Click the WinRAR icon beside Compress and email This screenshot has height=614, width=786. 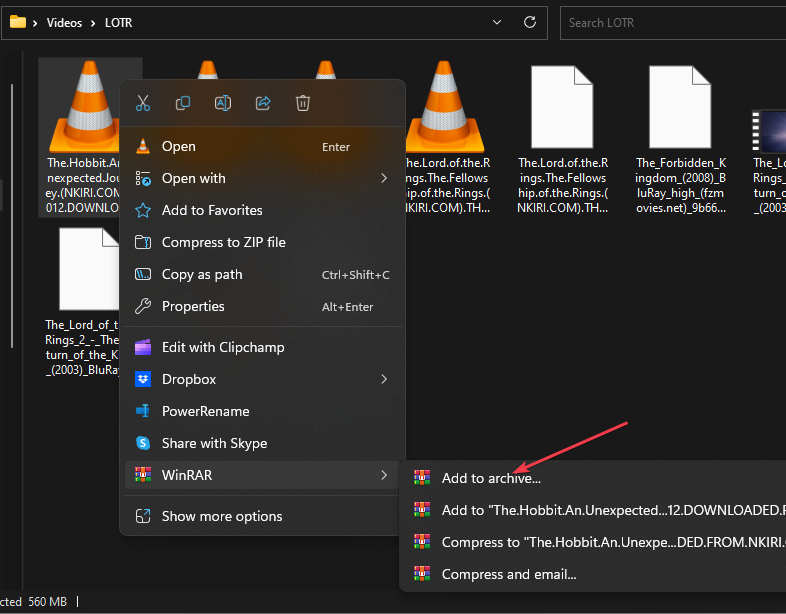click(x=422, y=573)
